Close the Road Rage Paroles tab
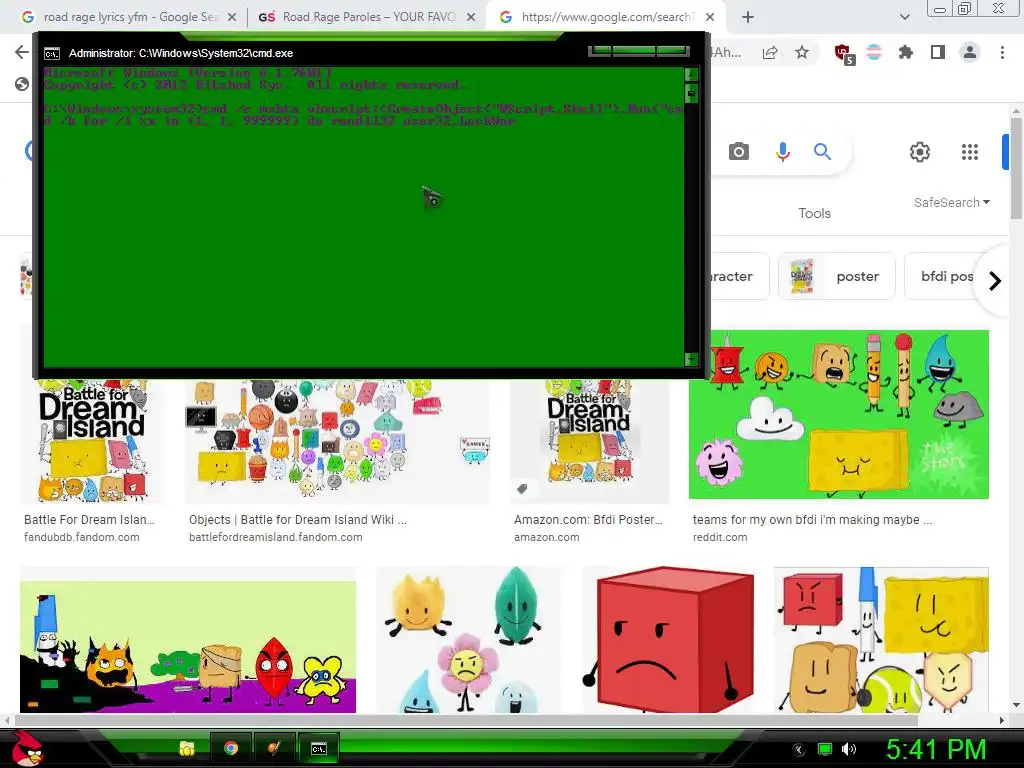The height and width of the screenshot is (768, 1024). 471,18
